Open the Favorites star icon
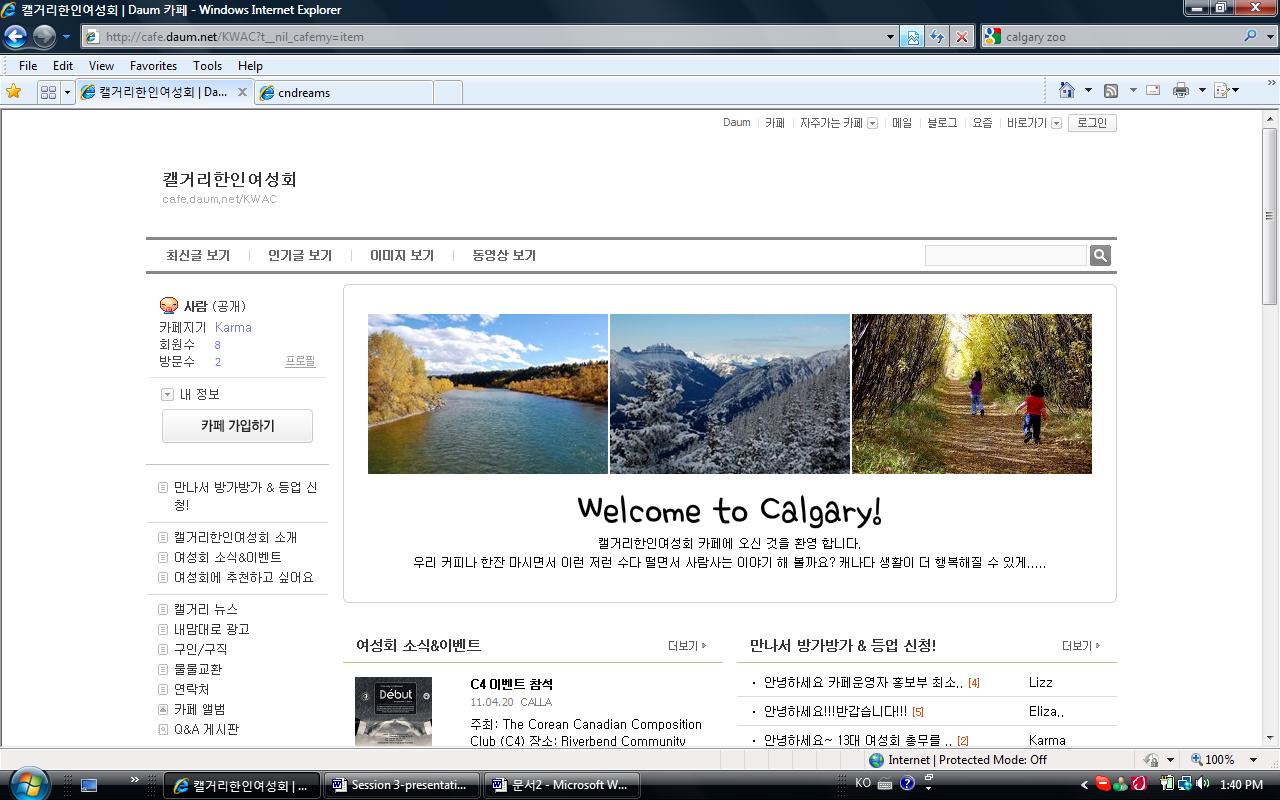The image size is (1280, 800). [x=14, y=92]
